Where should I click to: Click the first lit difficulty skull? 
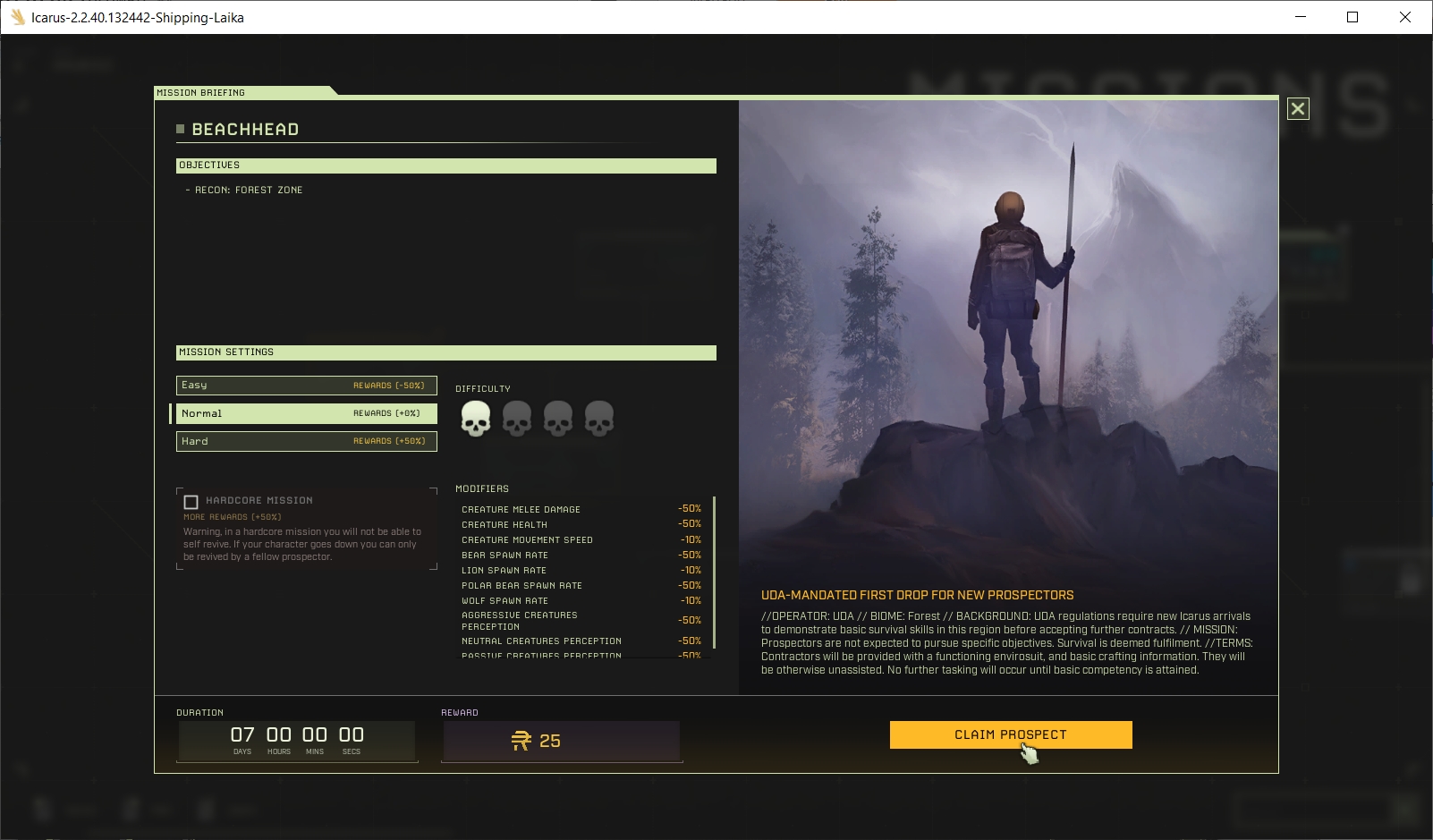tap(476, 418)
